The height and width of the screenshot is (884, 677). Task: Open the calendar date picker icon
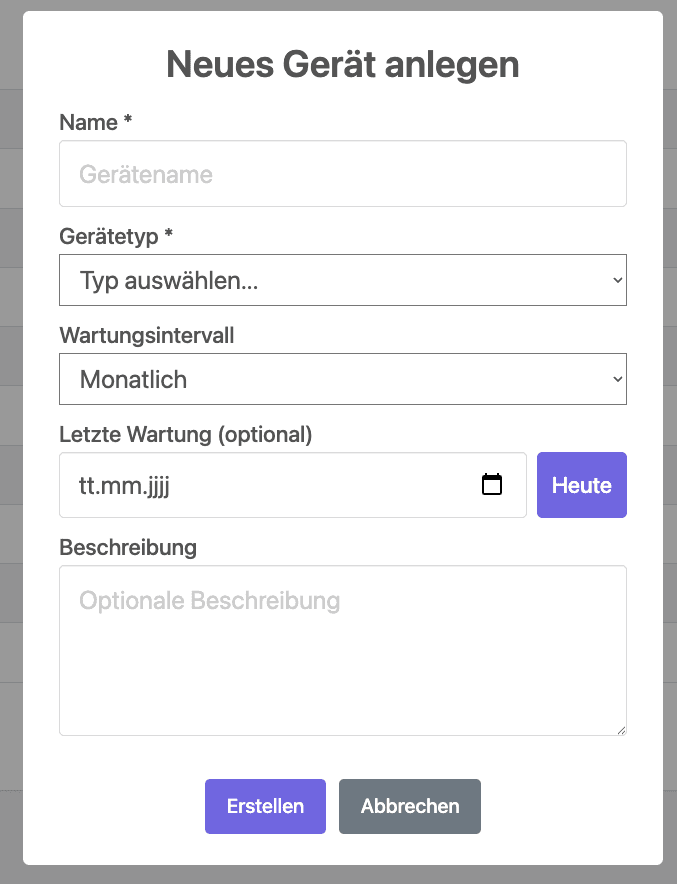point(492,485)
